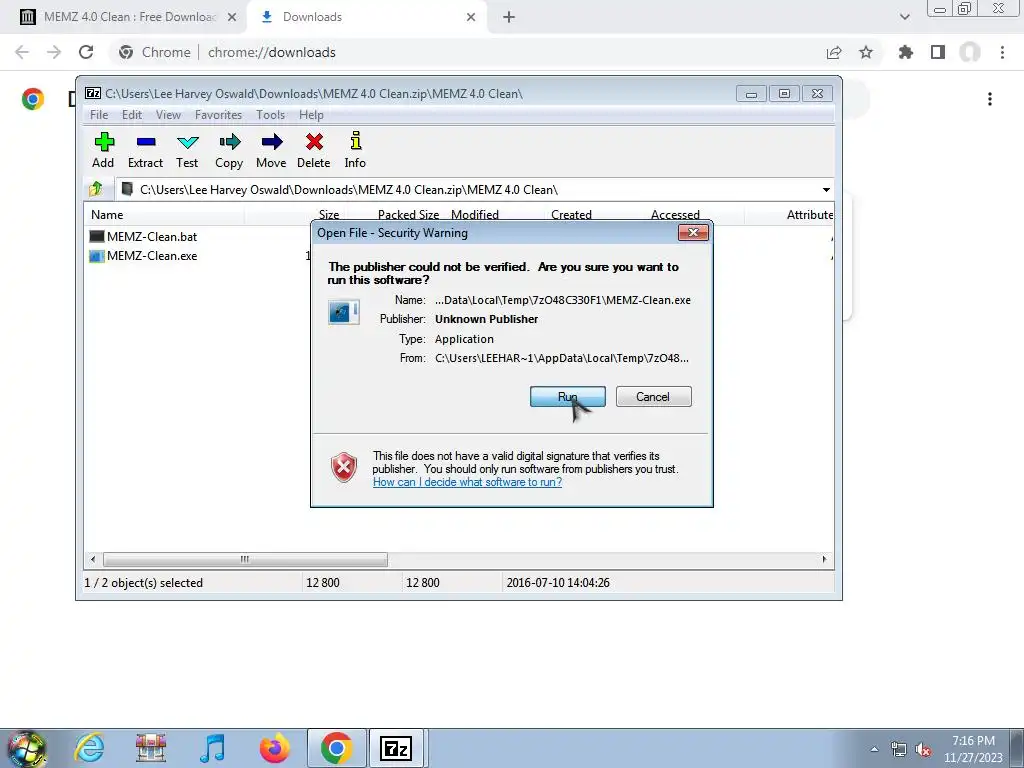Open the Help menu in 7-Zip
Image resolution: width=1024 pixels, height=768 pixels.
[x=311, y=115]
